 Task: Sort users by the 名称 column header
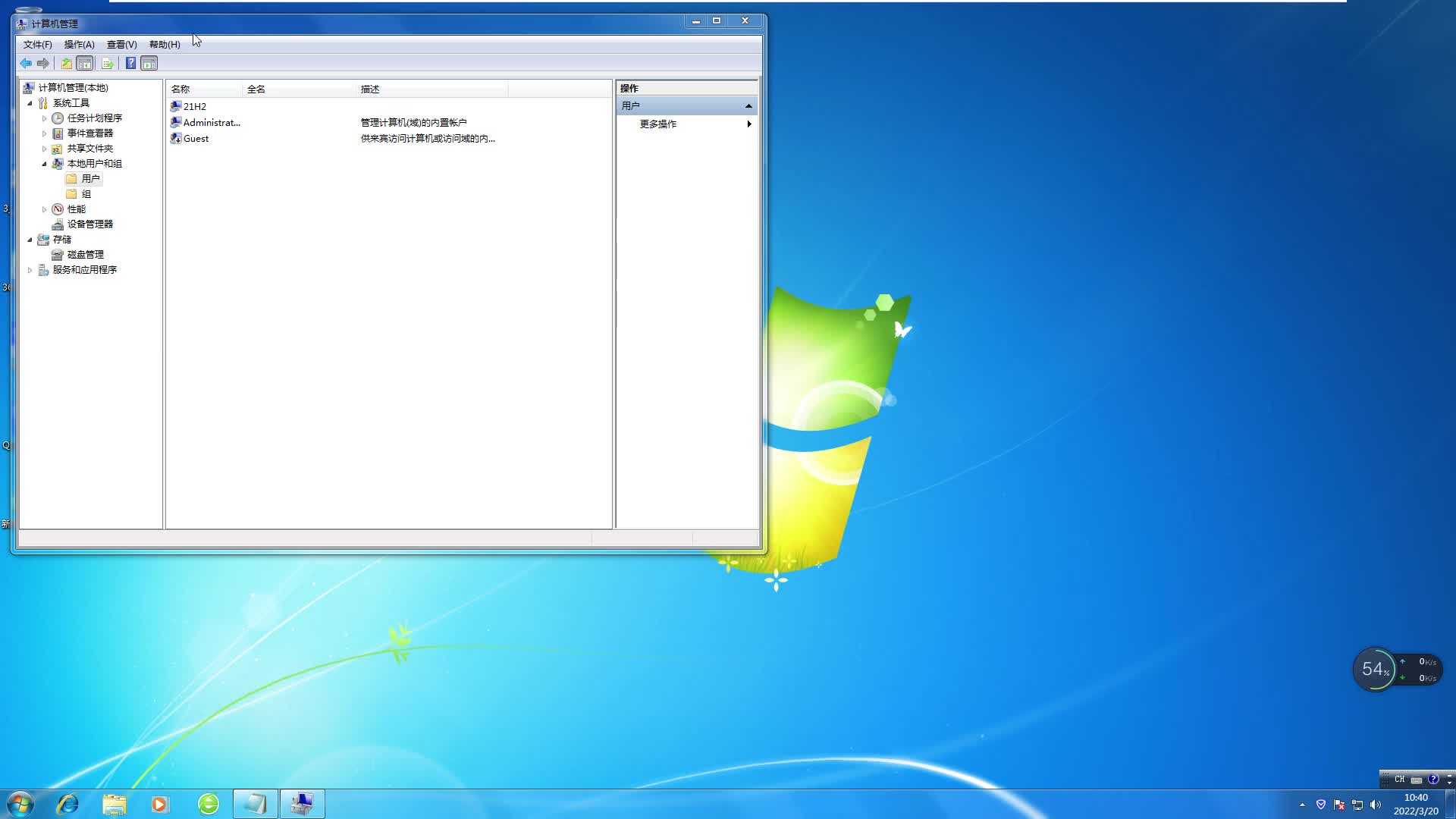pyautogui.click(x=180, y=89)
